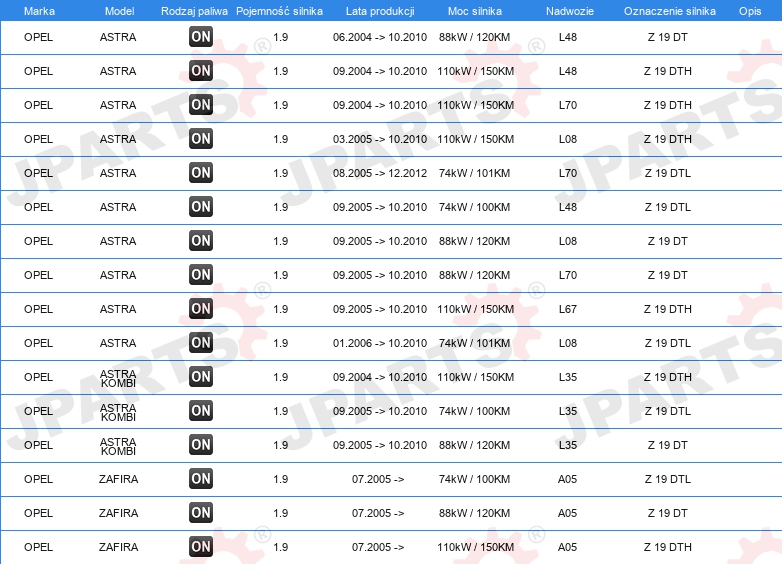The width and height of the screenshot is (782, 564).
Task: Click the ON badge in the Astra Kombi Z 19 DTH row
Action: (201, 376)
